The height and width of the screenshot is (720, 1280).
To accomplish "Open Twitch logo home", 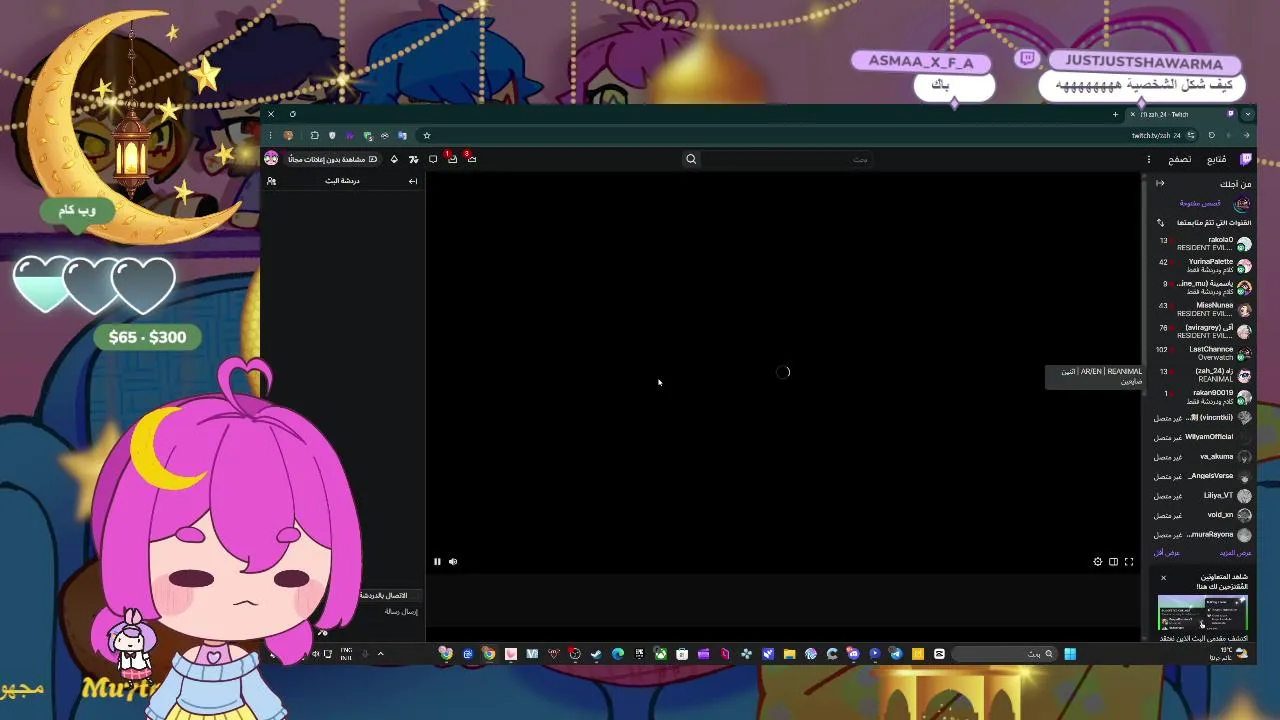I will pos(1246,159).
